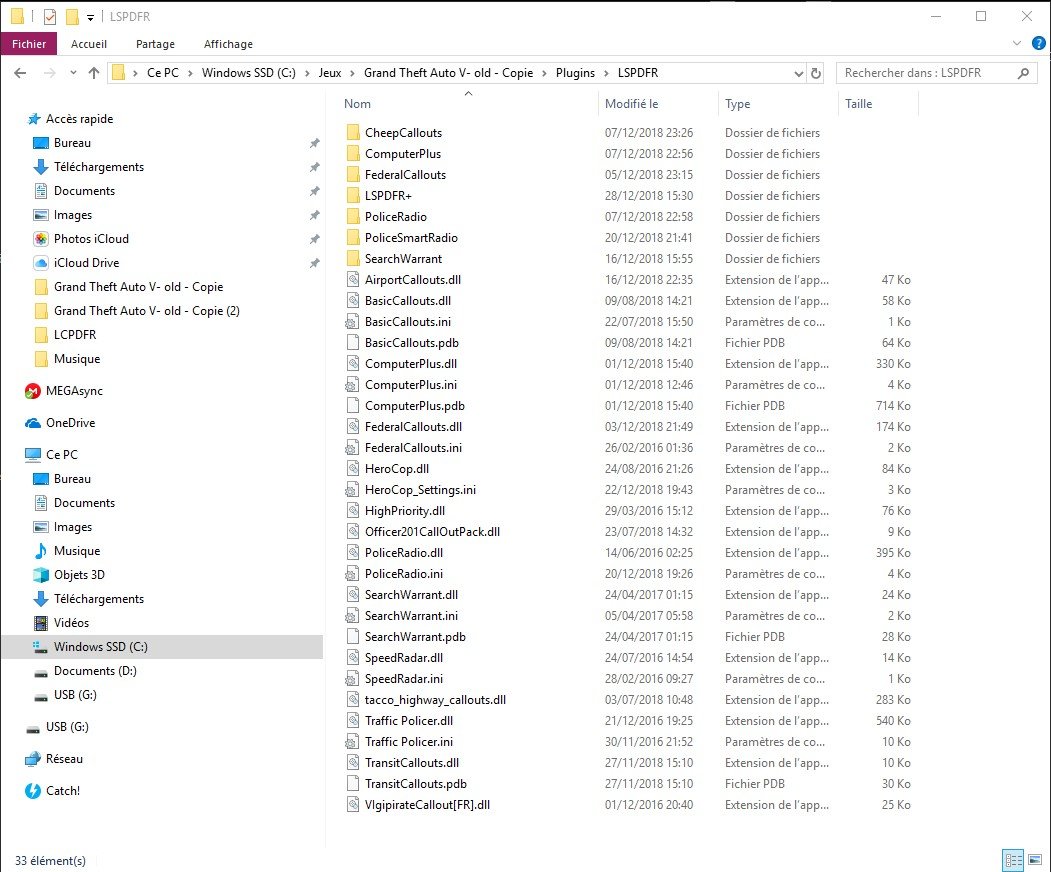Select the PoliceSmartRadio folder
This screenshot has width=1051, height=872.
pos(411,238)
